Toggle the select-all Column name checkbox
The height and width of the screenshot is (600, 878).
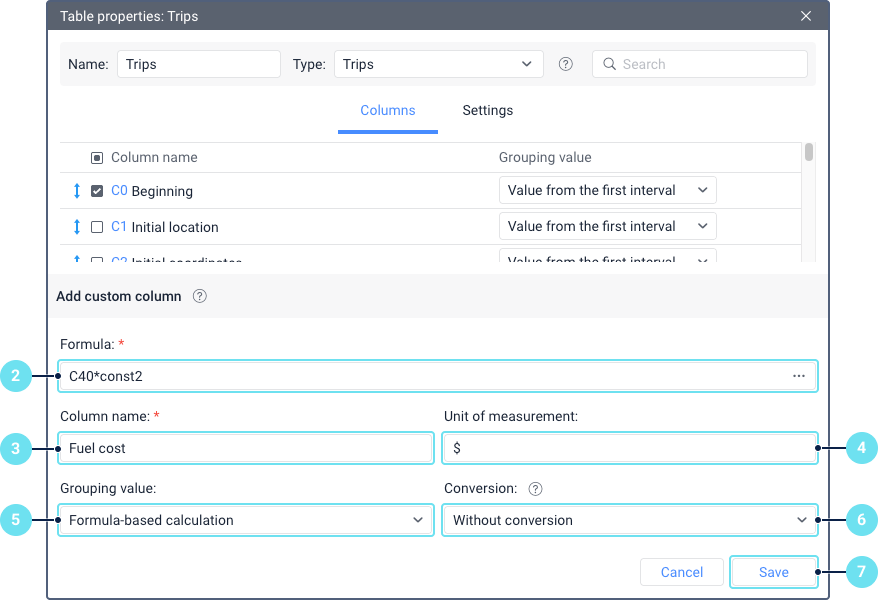coord(97,158)
